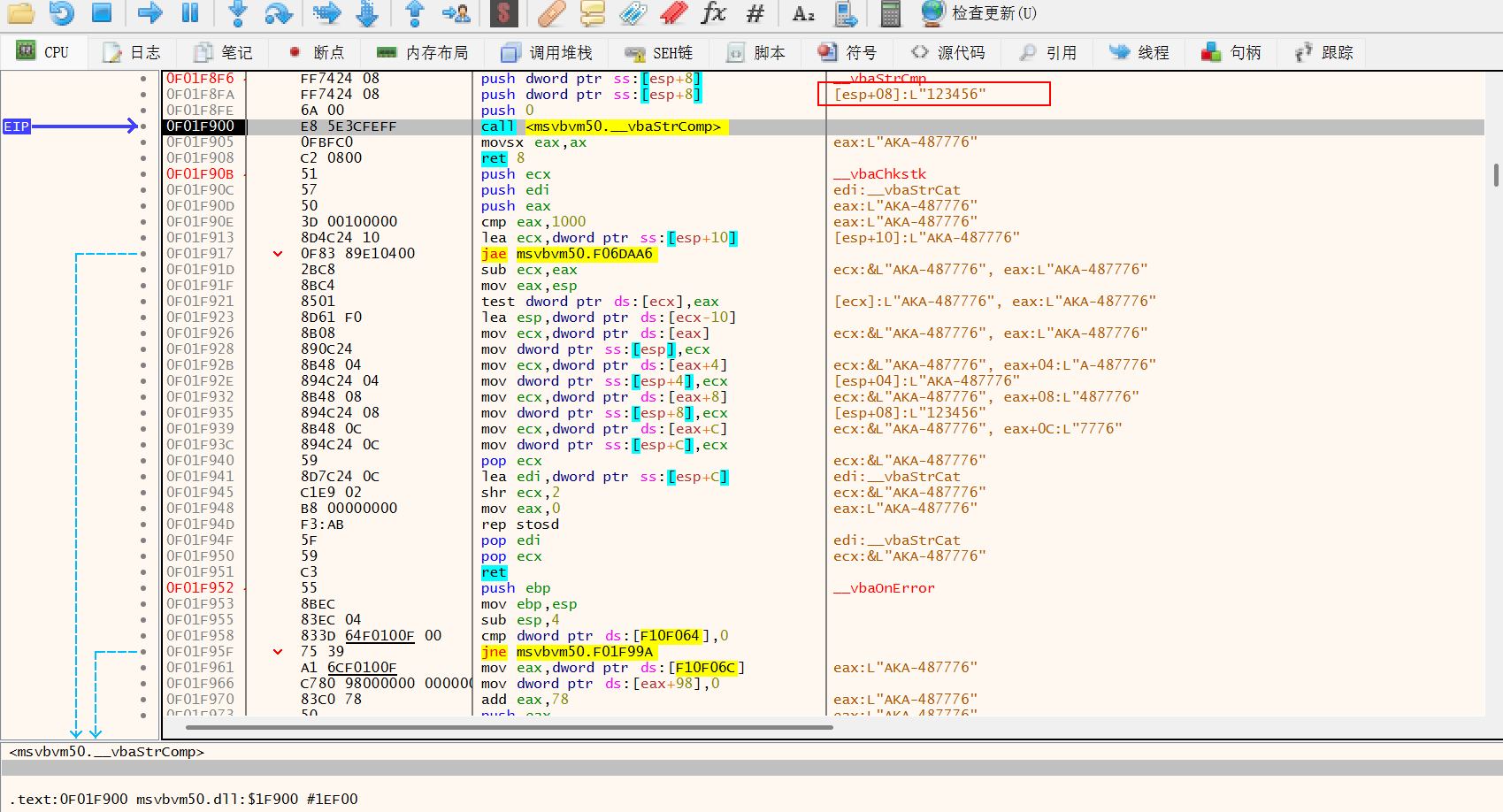Viewport: 1503px width, 812px height.
Task: Show the Labels tag icon
Action: pos(633,12)
